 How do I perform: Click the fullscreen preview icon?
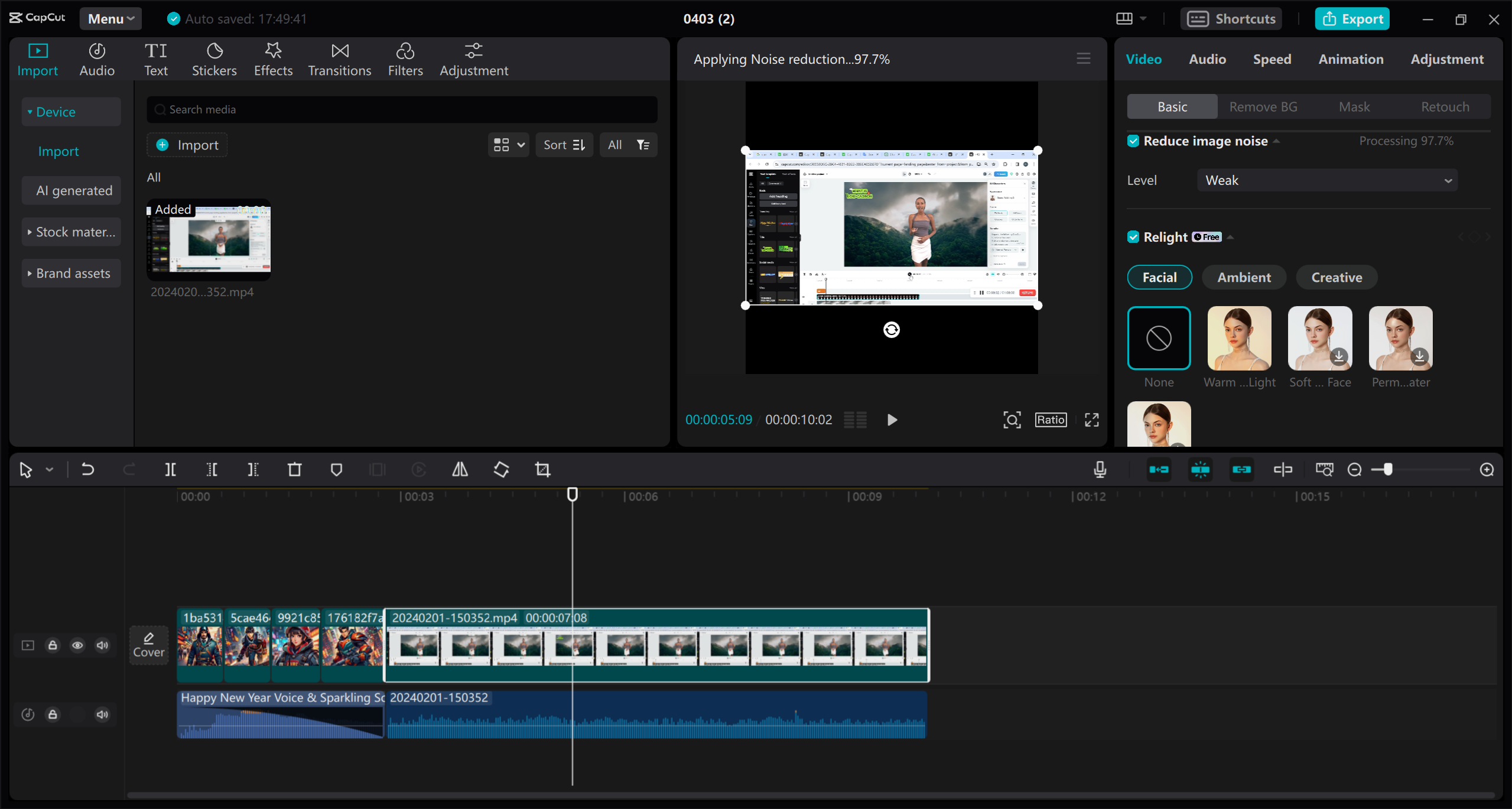click(1091, 420)
